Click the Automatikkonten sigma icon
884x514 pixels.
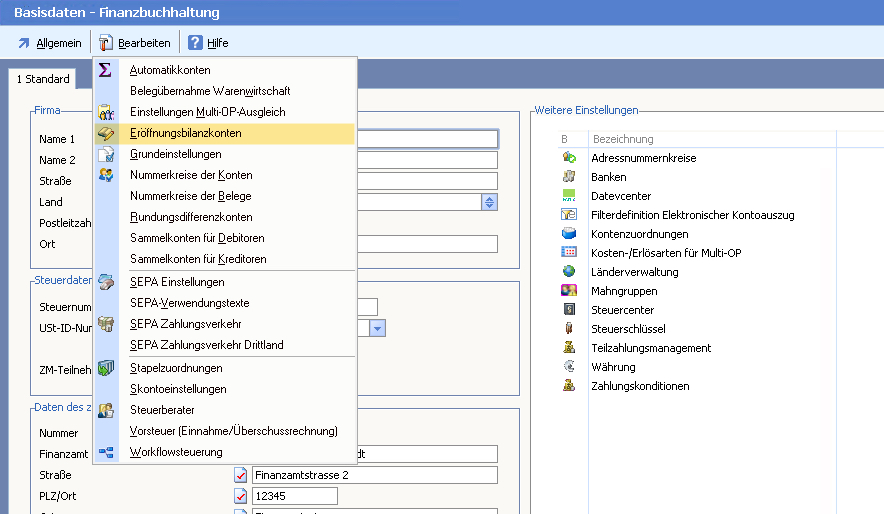tap(105, 70)
